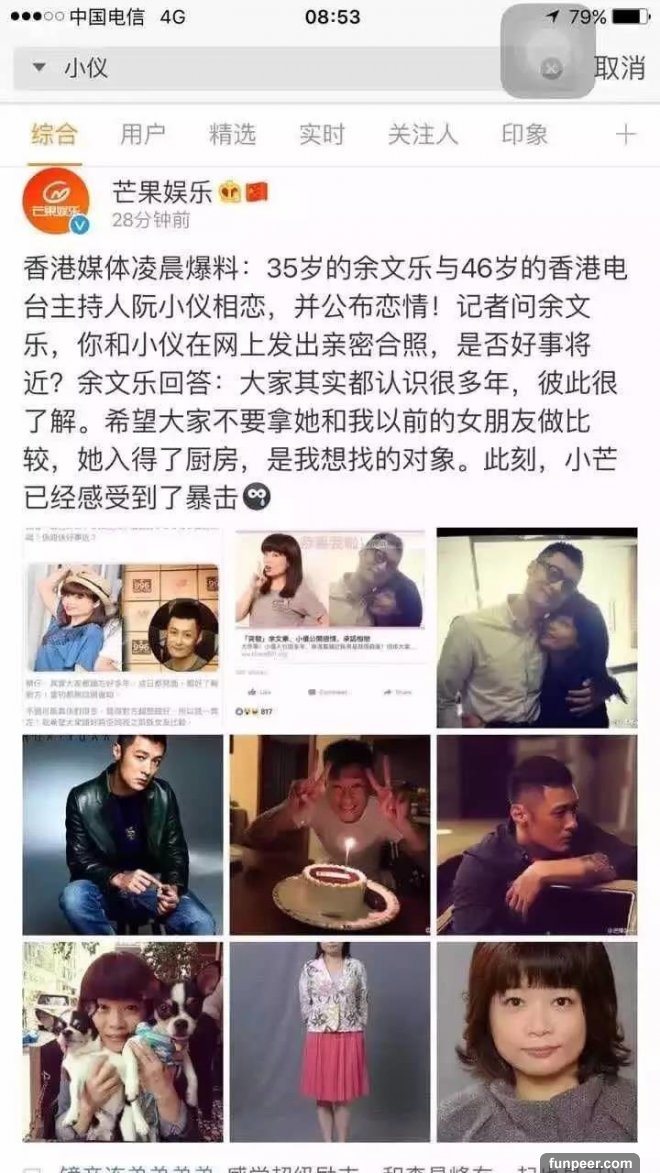Open the man in green leather jacket photo

tap(123, 834)
